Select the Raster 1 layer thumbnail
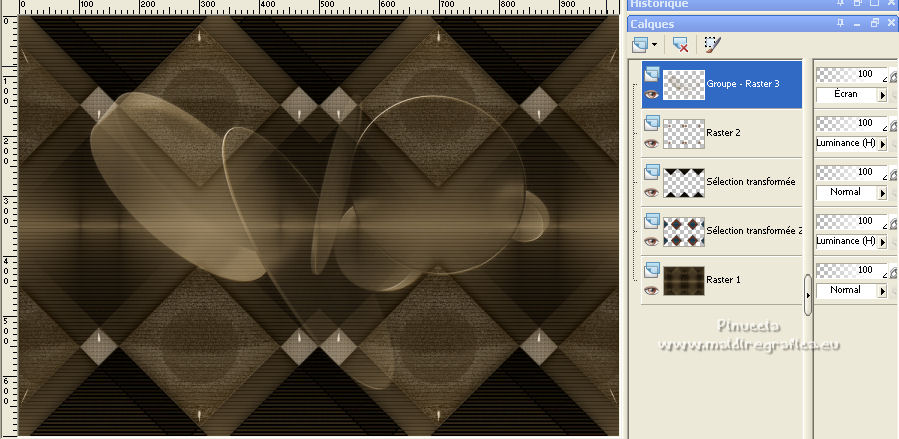The height and width of the screenshot is (439, 899). point(683,281)
